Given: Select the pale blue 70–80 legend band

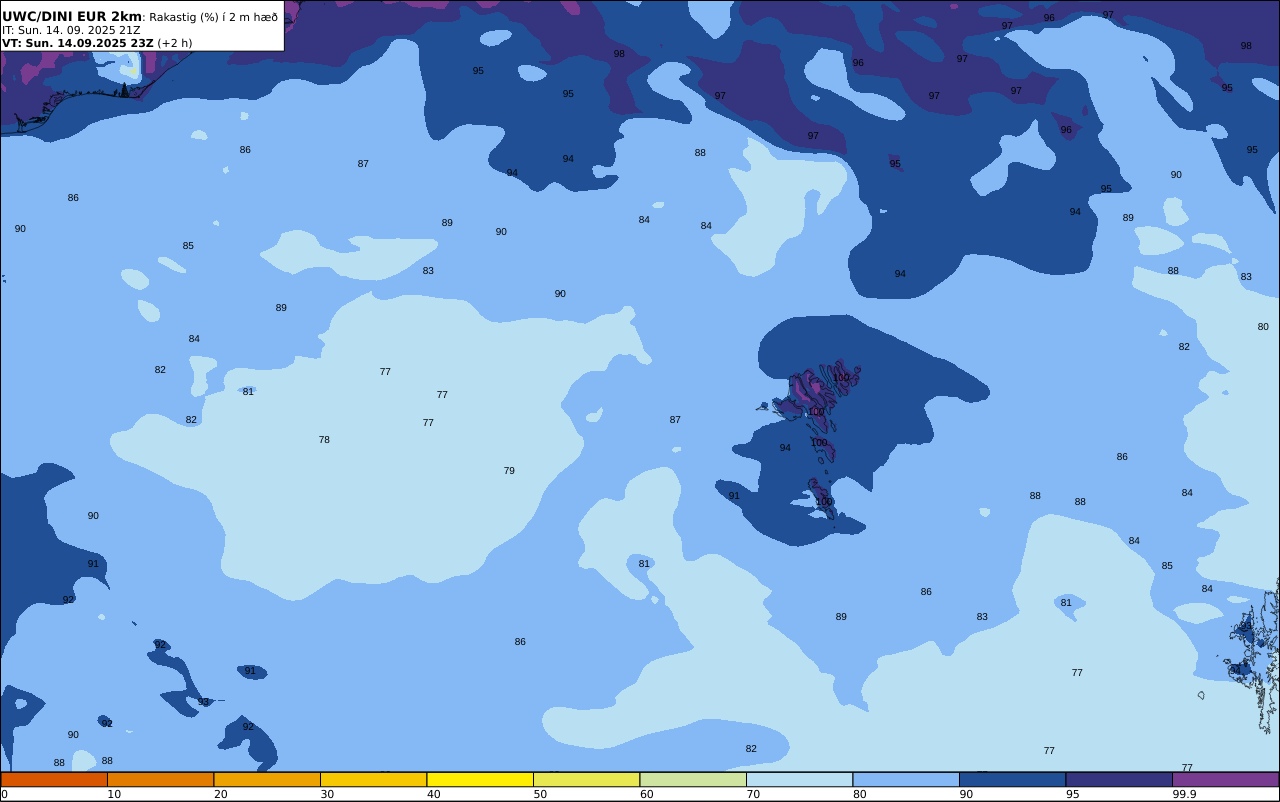Looking at the screenshot, I should coord(799,779).
